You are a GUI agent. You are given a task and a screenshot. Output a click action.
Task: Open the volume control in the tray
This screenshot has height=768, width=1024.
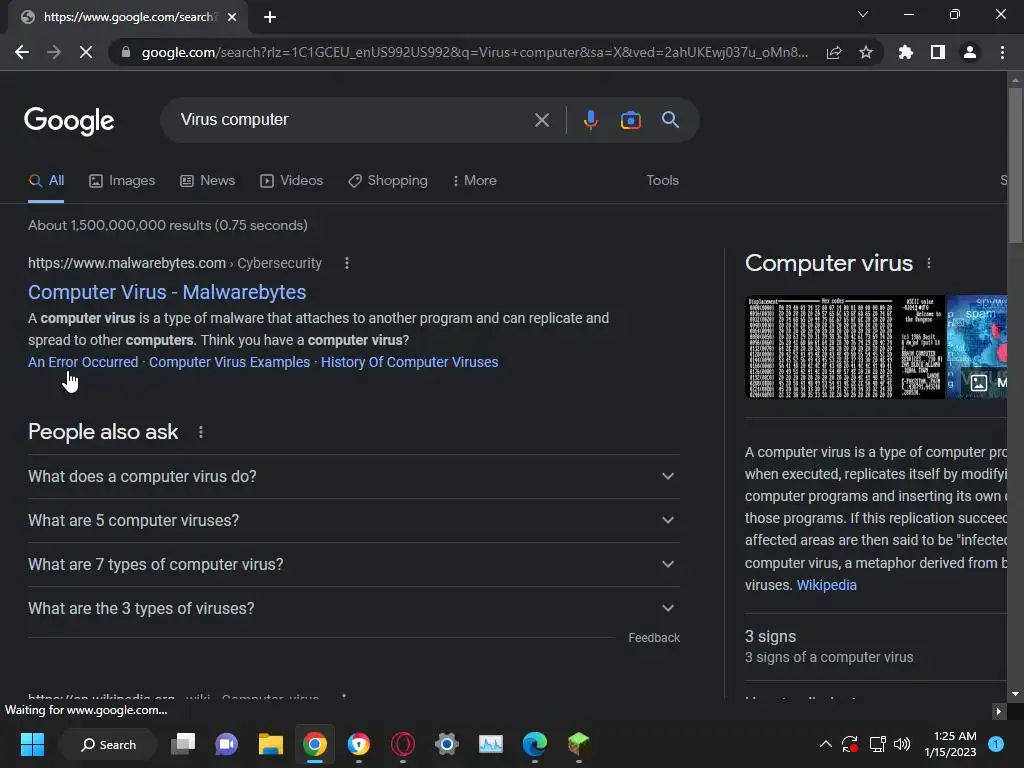pos(902,744)
